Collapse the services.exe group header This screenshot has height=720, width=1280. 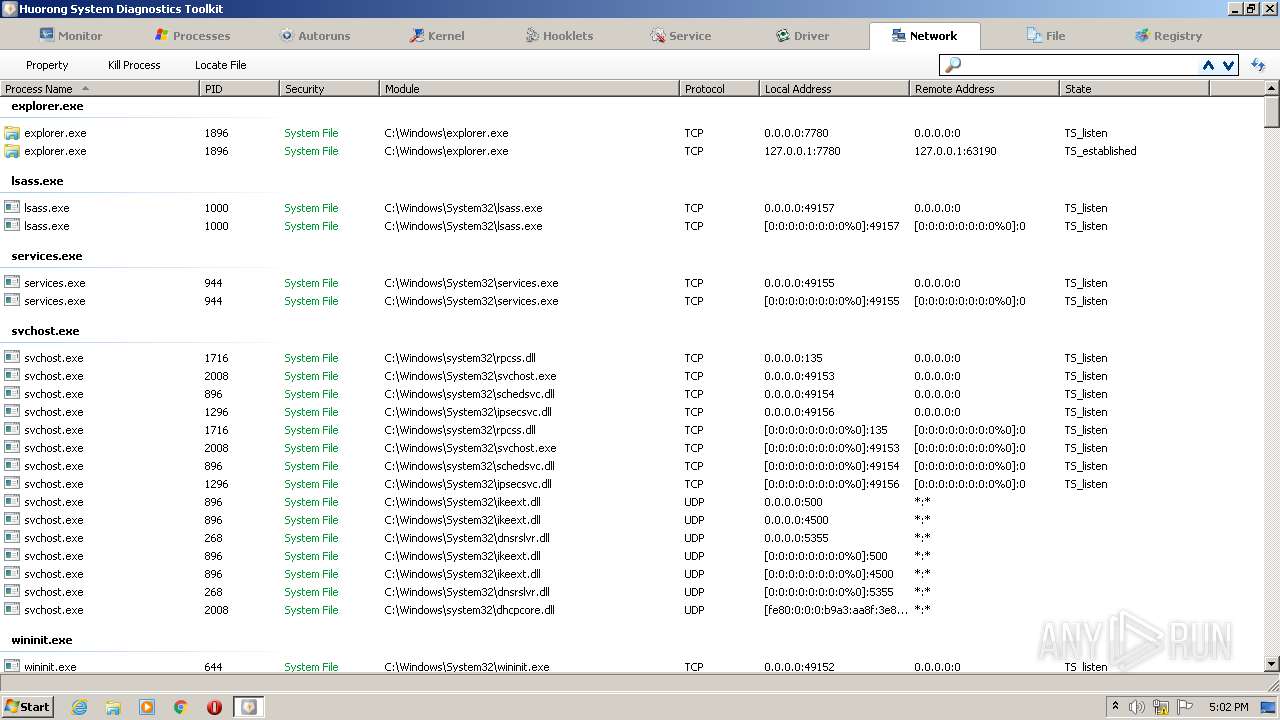tap(45, 256)
